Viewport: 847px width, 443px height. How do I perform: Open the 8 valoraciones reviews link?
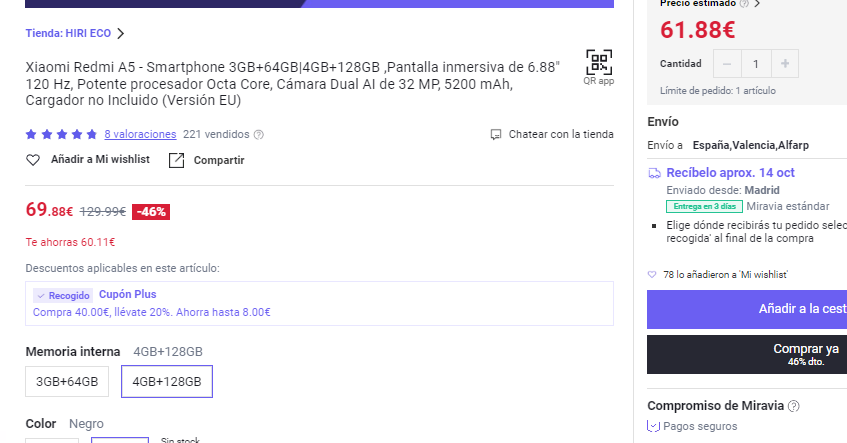(x=140, y=134)
